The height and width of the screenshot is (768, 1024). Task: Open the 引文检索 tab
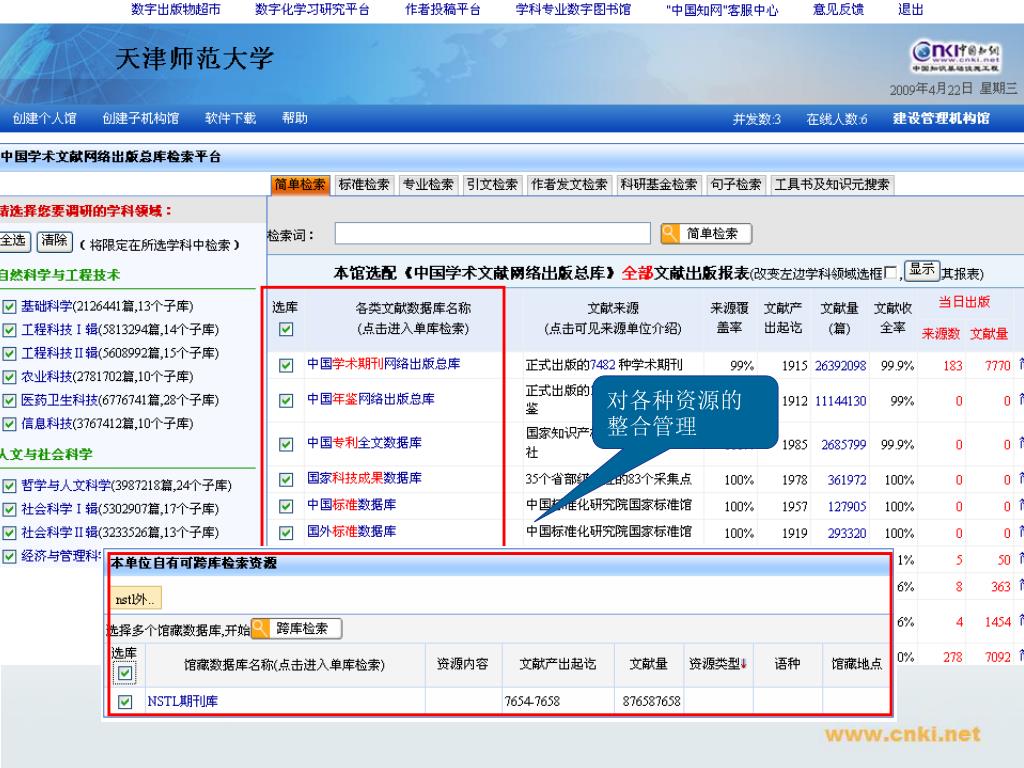click(x=492, y=185)
